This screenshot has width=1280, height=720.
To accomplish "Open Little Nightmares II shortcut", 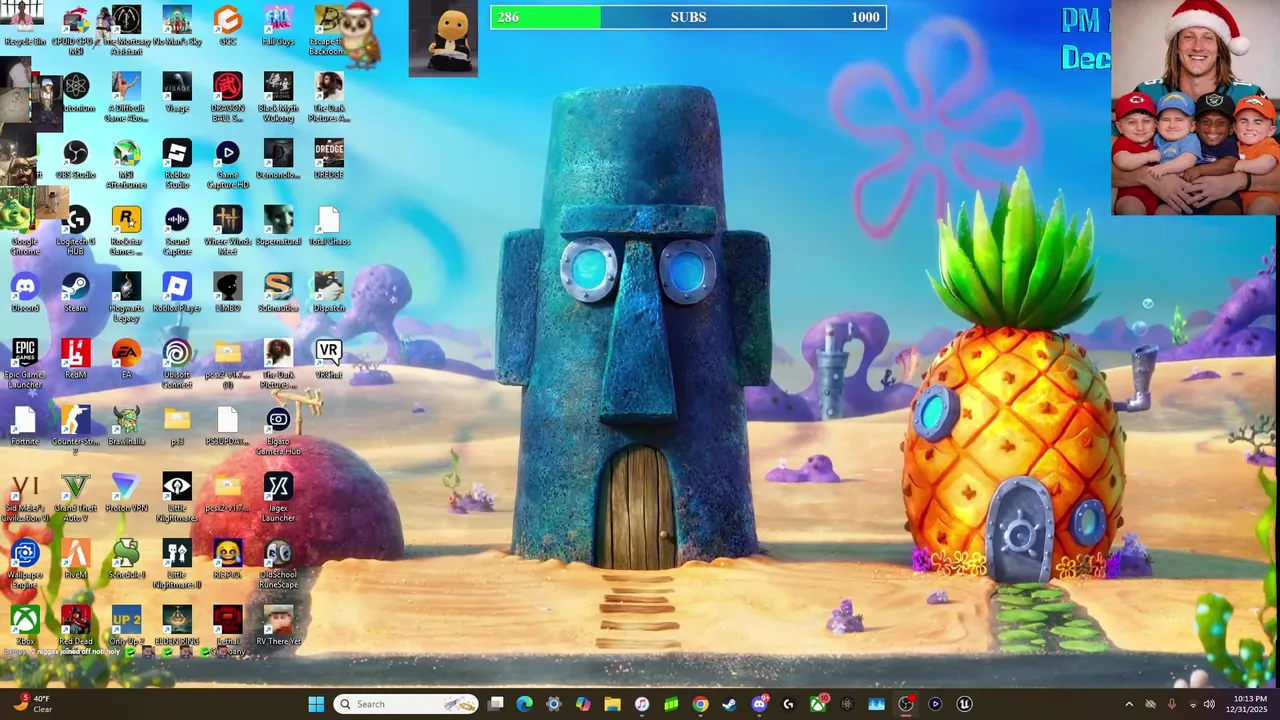I will point(177,564).
